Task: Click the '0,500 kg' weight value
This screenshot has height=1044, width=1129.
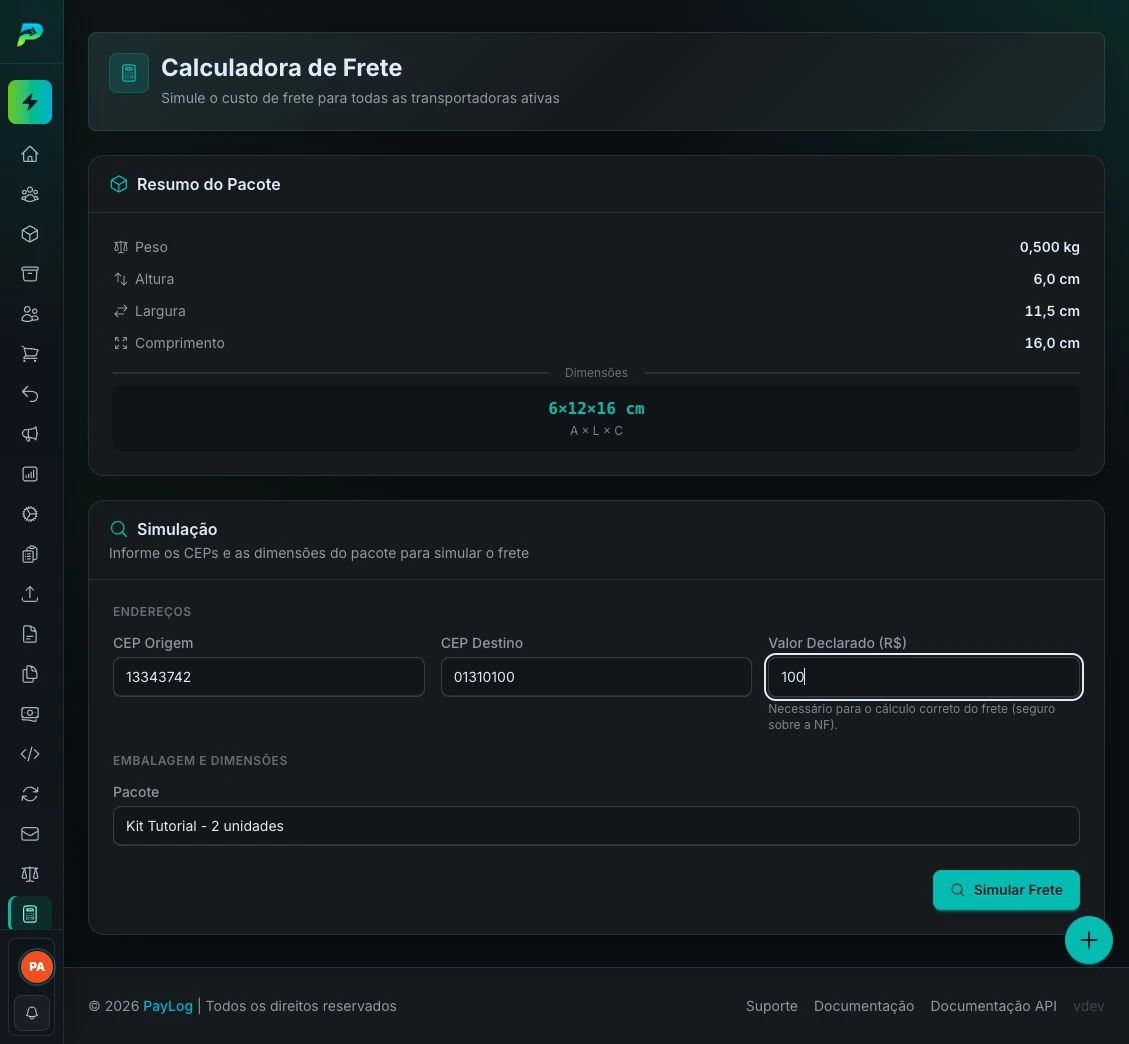Action: tap(1050, 247)
